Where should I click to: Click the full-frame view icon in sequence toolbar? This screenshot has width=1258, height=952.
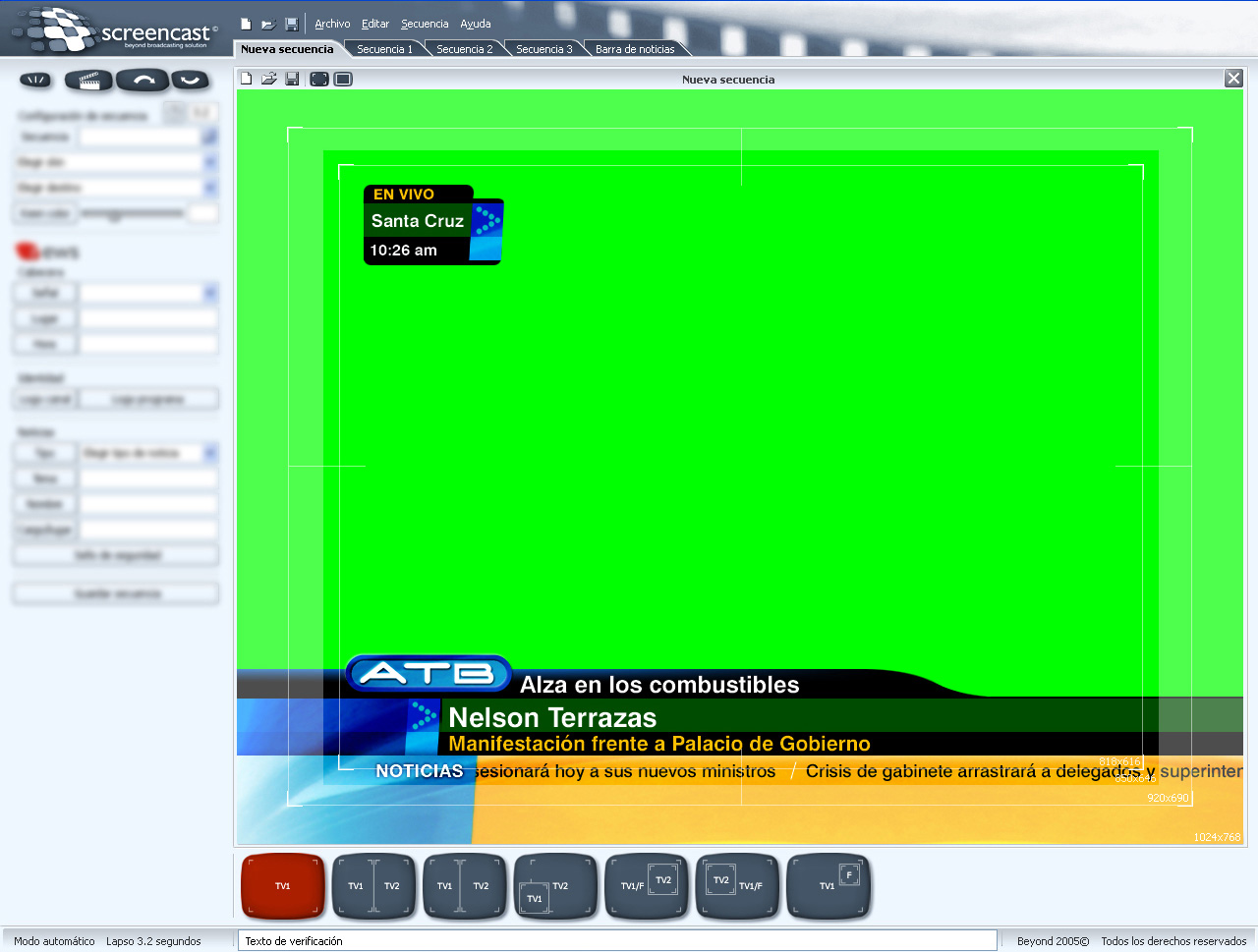click(343, 79)
